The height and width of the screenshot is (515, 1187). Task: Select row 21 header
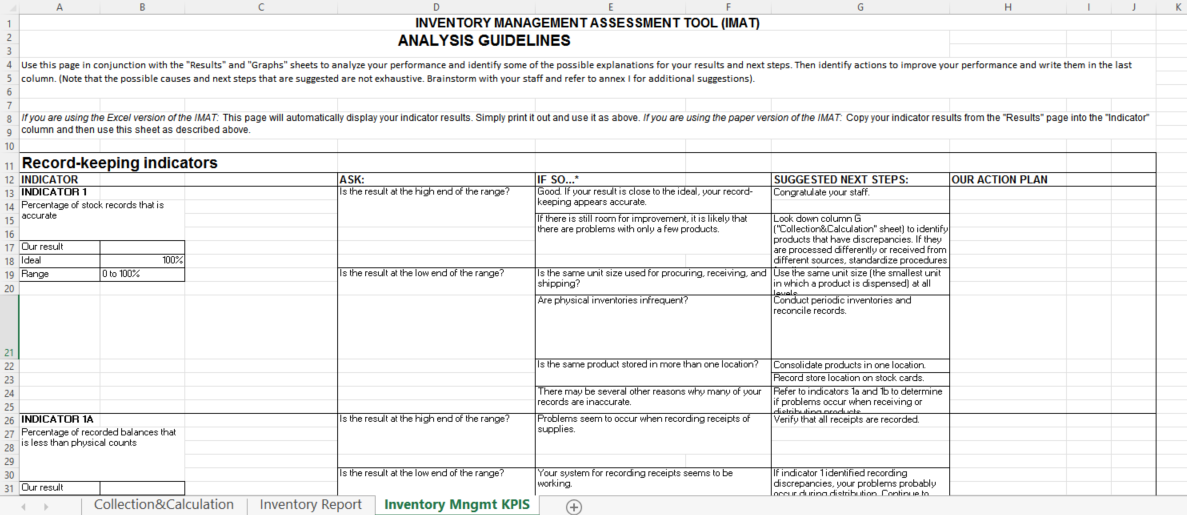click(x=9, y=326)
